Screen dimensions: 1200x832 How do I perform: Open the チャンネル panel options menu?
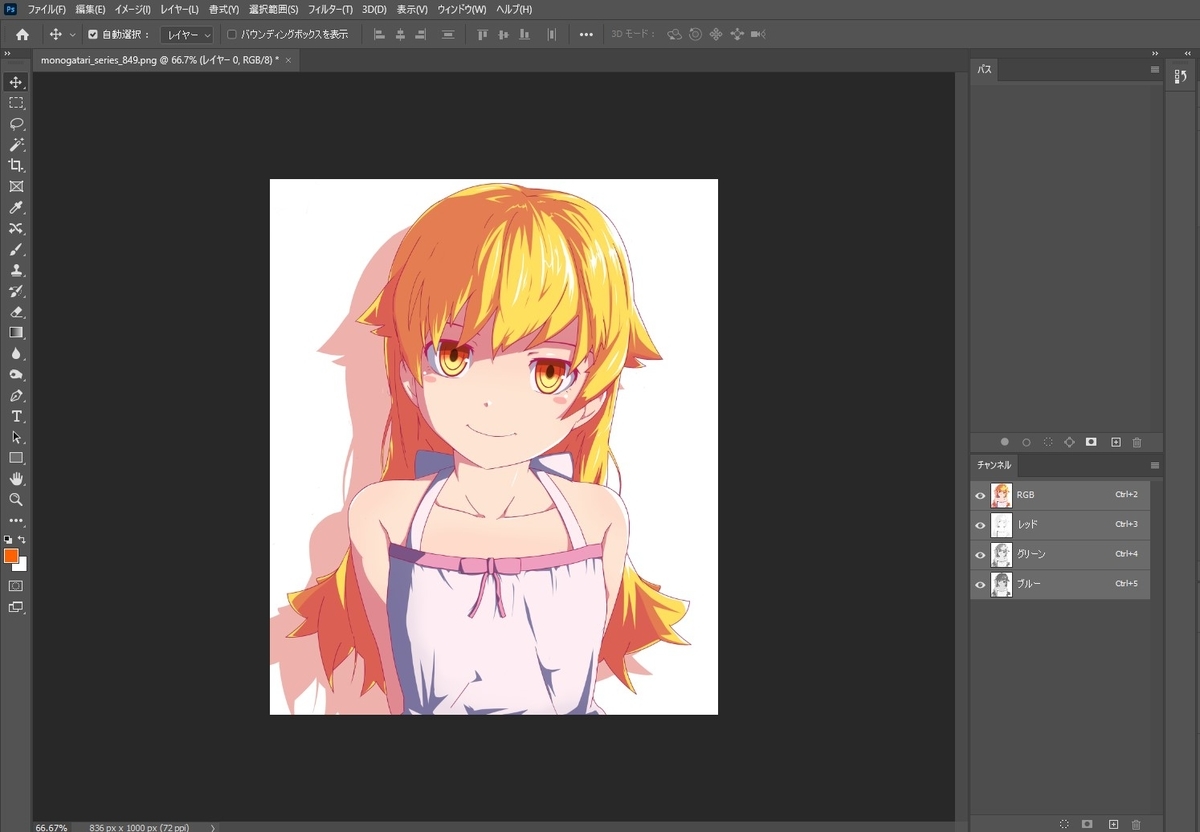[1155, 465]
